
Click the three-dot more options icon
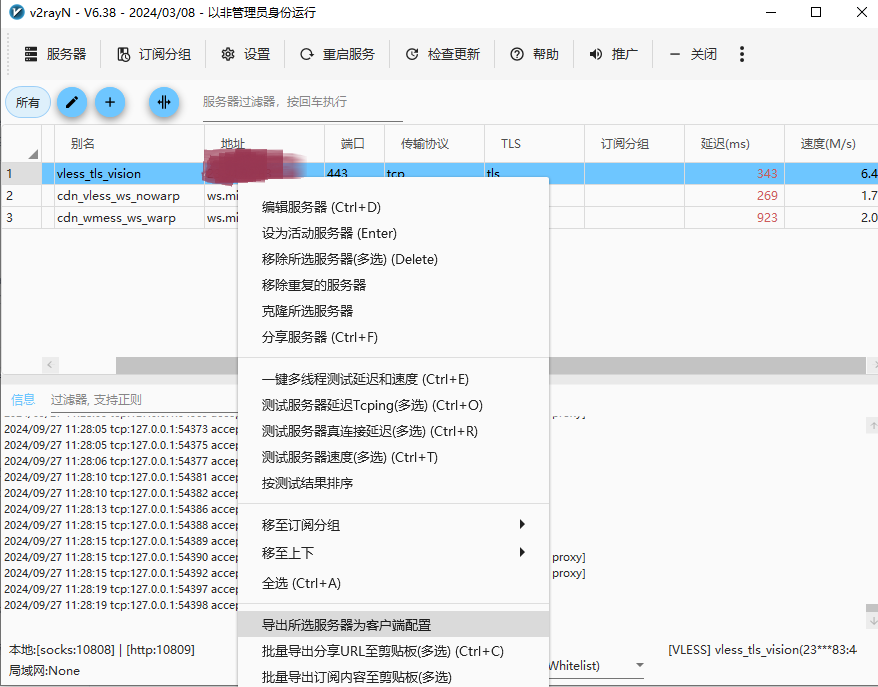point(742,54)
